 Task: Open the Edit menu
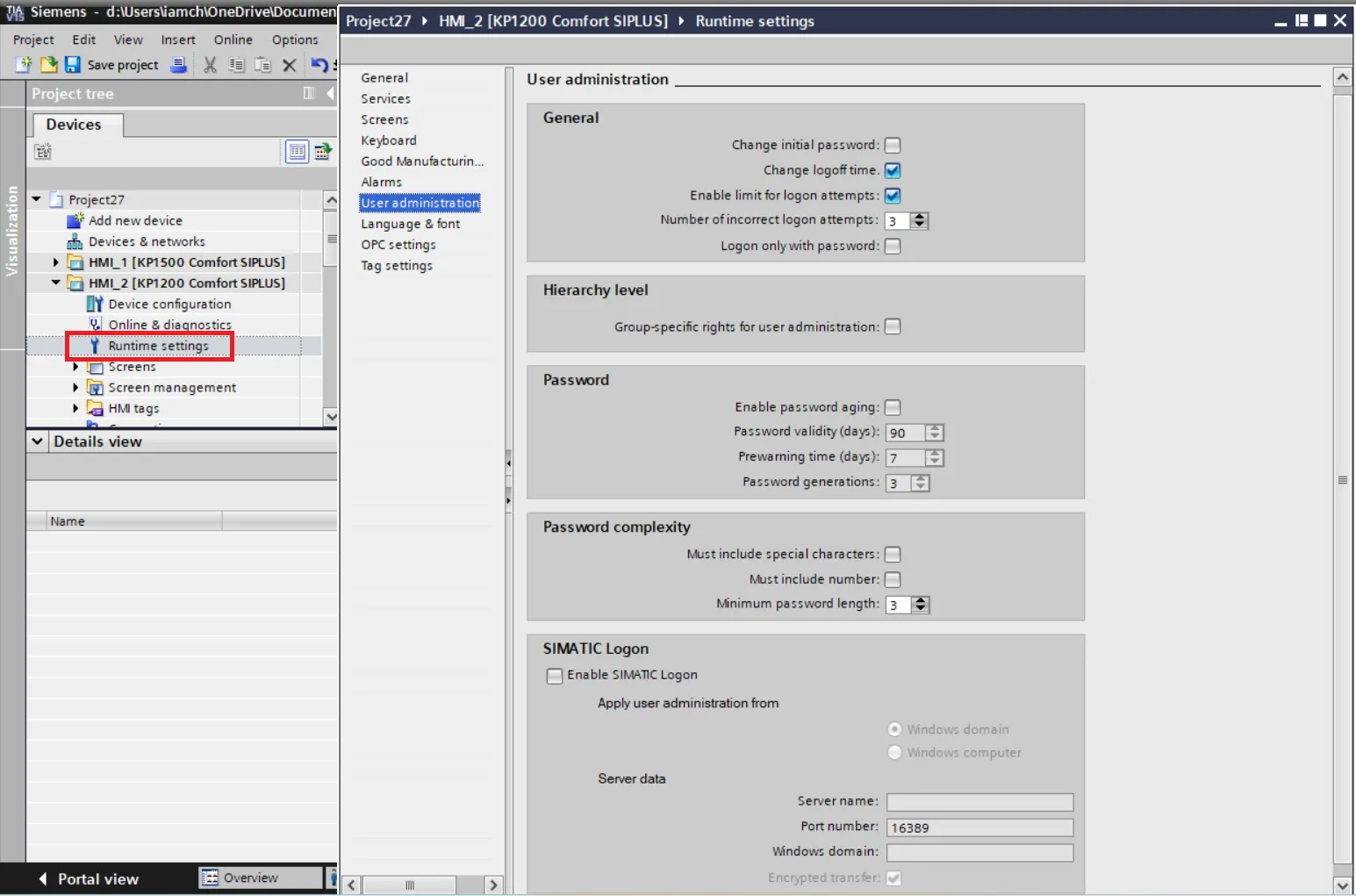coord(84,39)
